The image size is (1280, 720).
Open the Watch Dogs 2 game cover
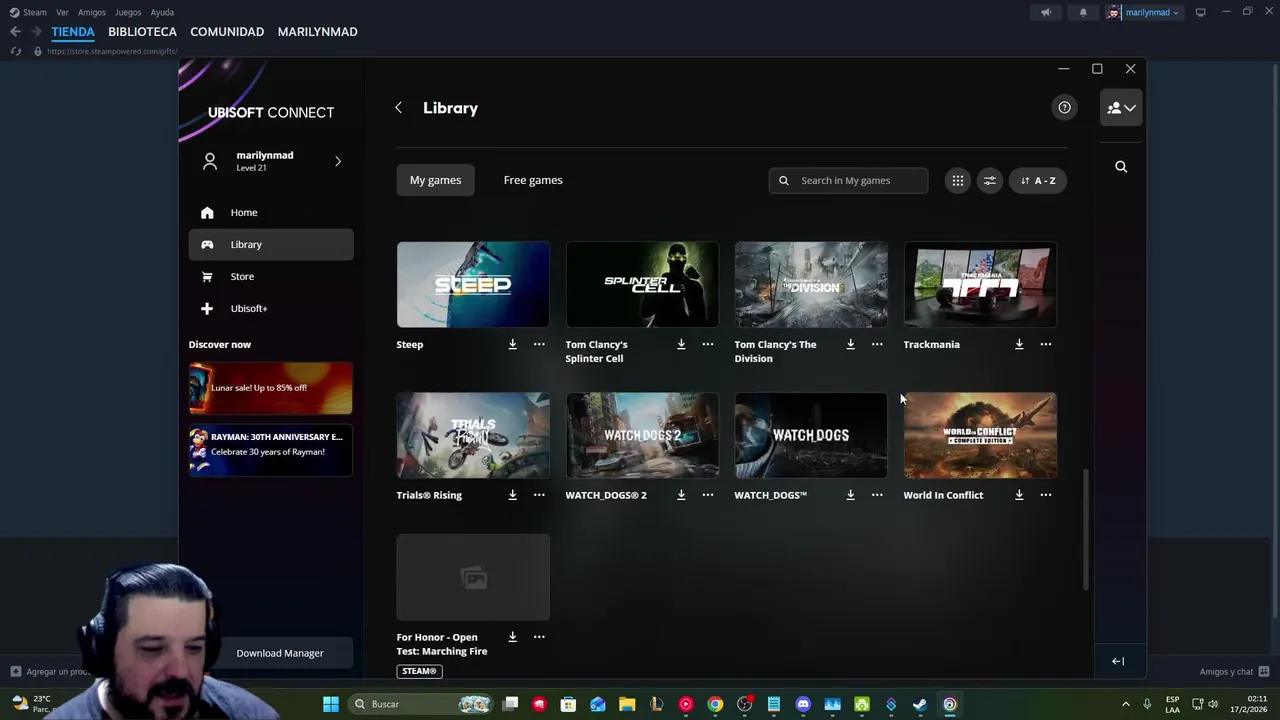coord(642,435)
